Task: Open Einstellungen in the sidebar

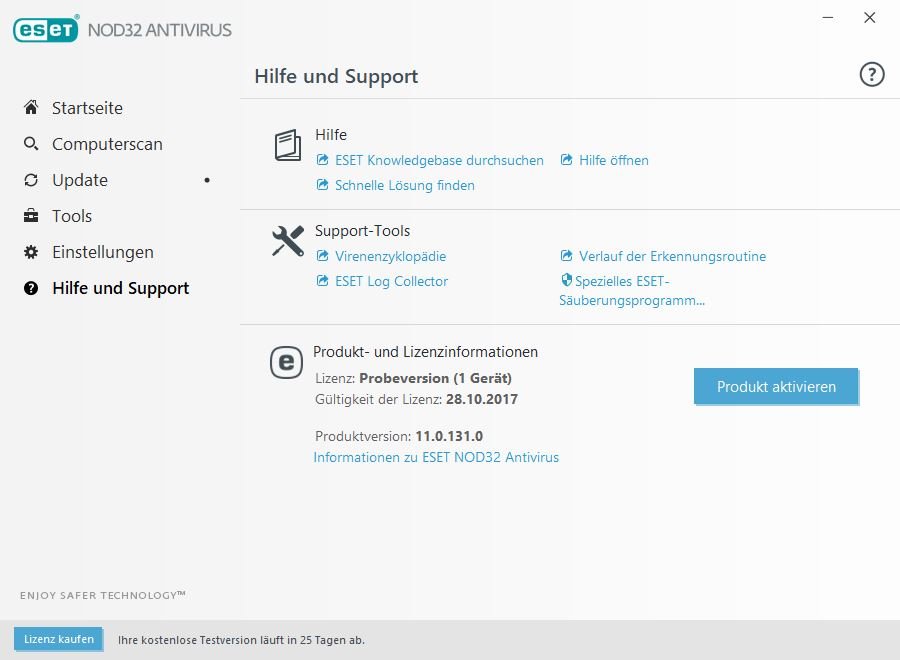Action: pyautogui.click(x=103, y=253)
